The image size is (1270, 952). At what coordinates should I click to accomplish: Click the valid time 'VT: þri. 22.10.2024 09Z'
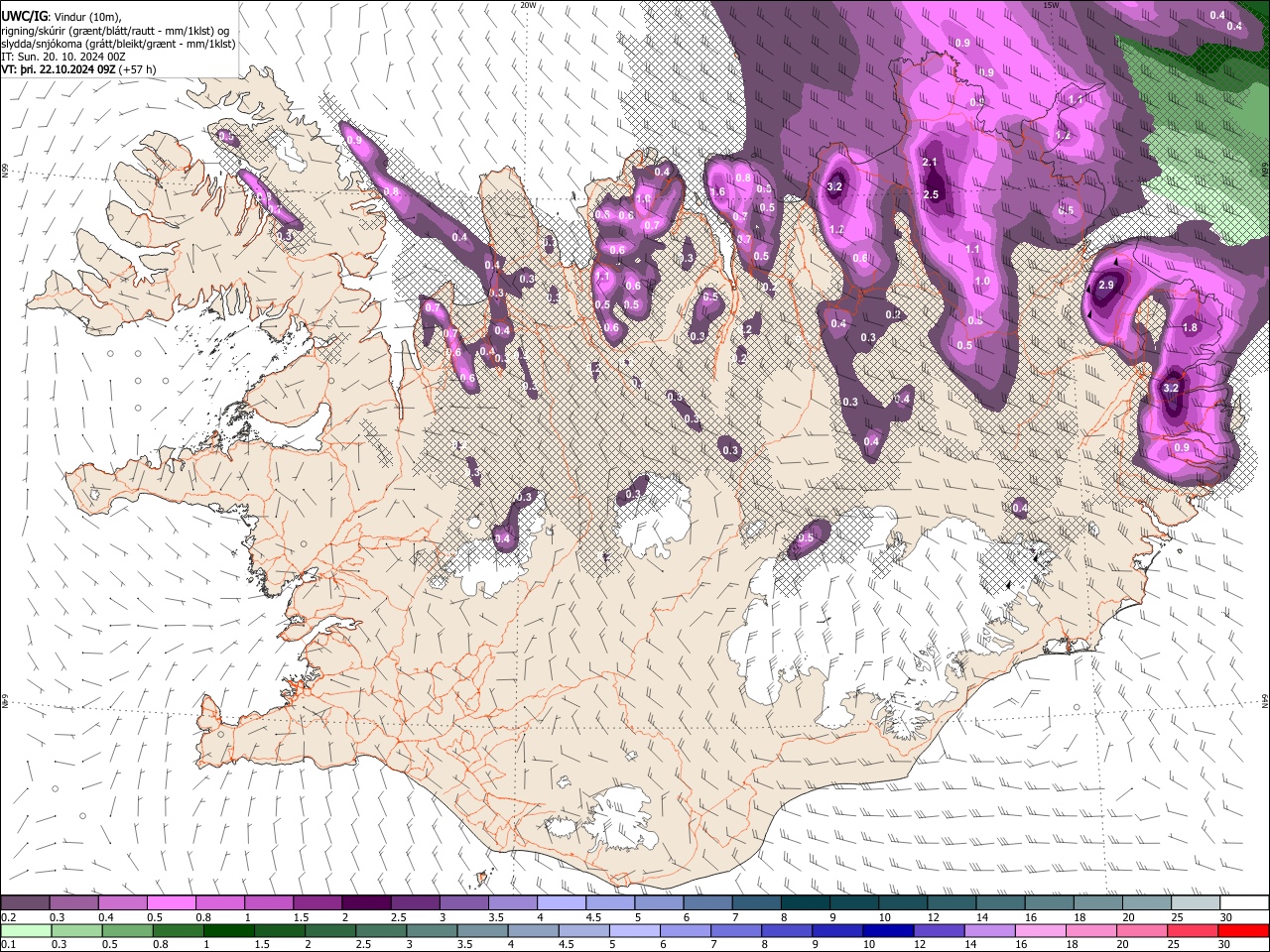pos(59,69)
